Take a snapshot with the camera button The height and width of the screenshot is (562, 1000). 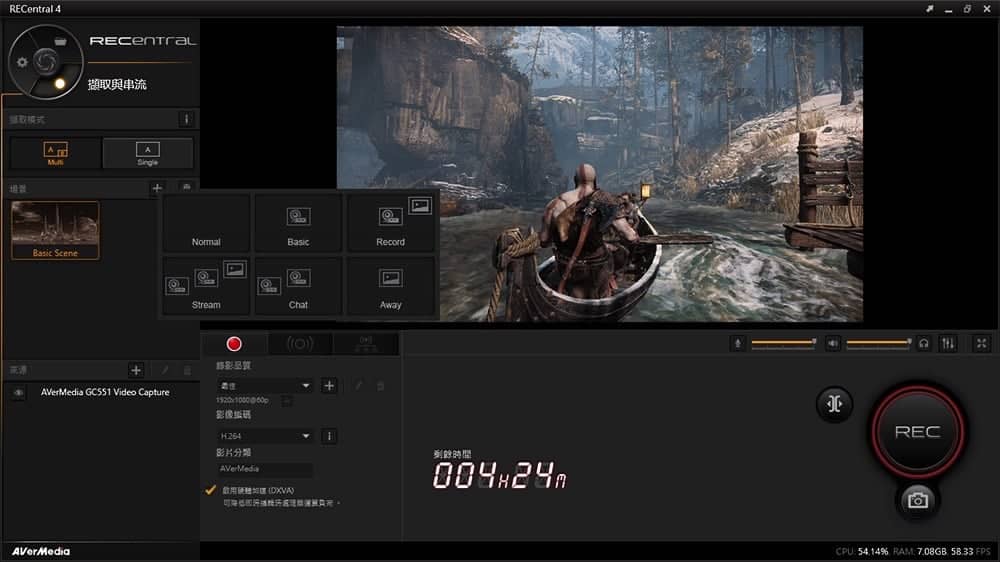click(918, 500)
